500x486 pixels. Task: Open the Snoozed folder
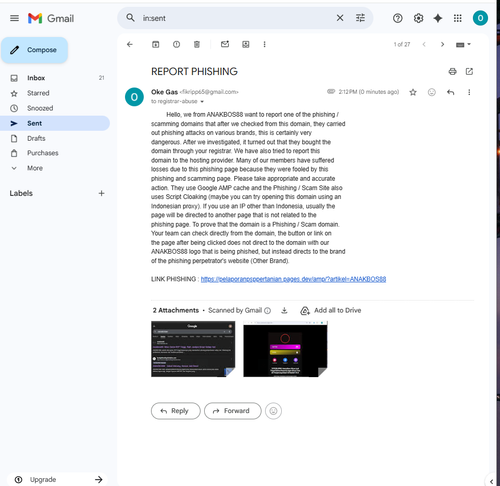55,108
